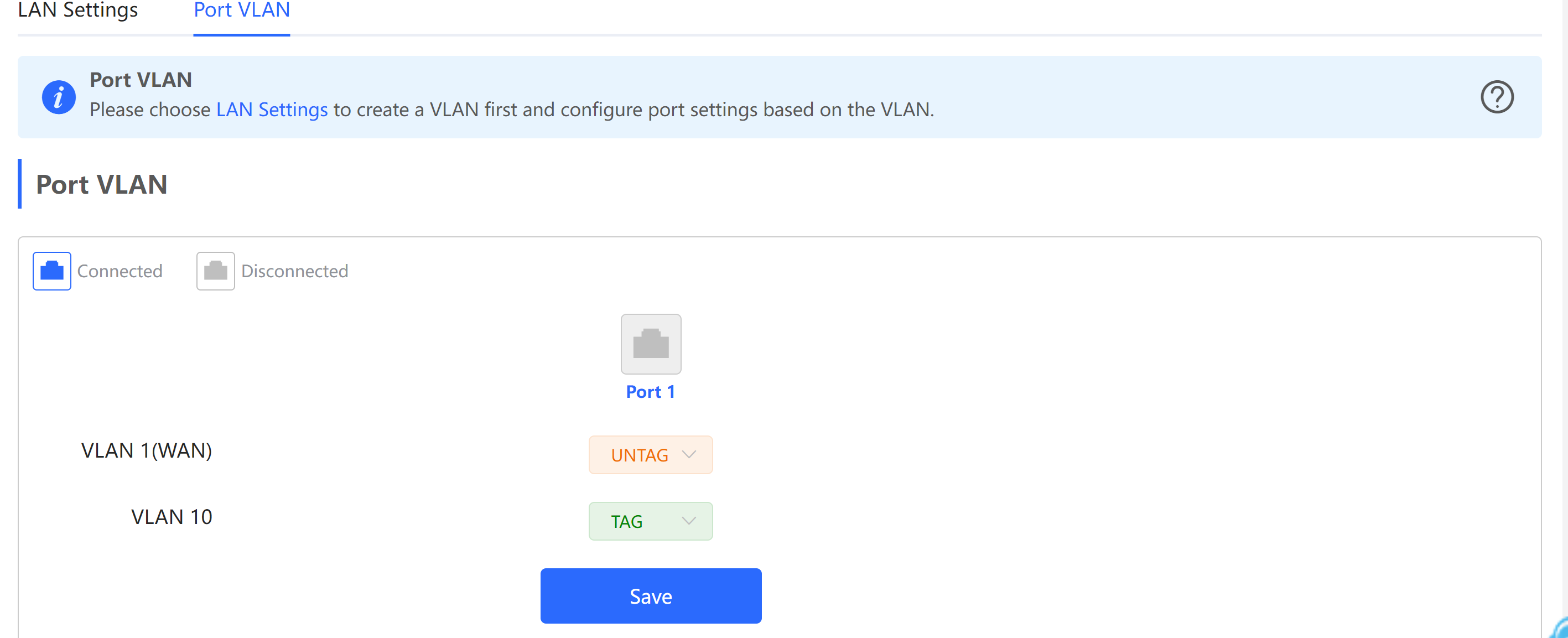Click the chevron arrow beside UNTAG
Viewport: 1568px width, 638px height.
pos(689,455)
